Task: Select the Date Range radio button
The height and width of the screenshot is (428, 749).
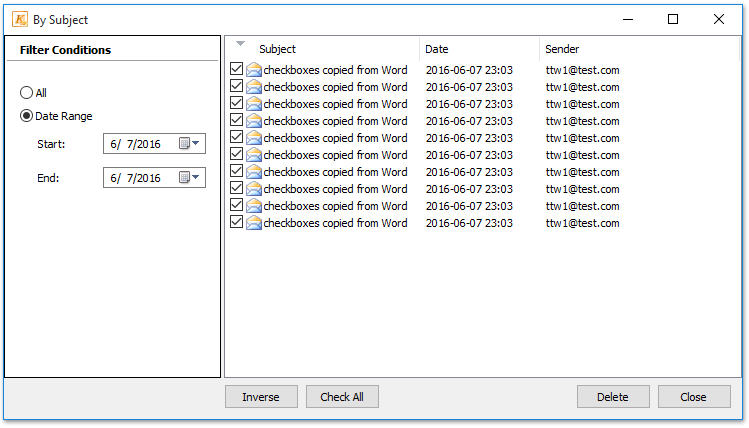Action: pos(26,116)
